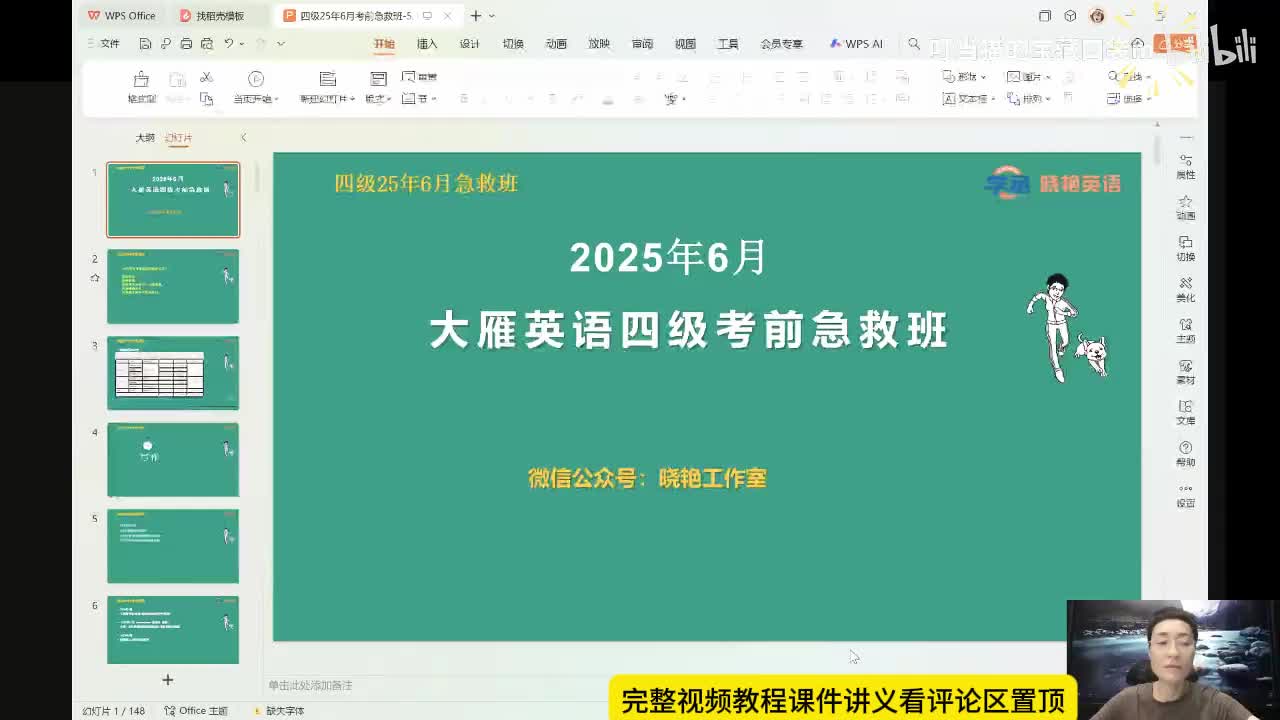Click the reset slide 重置 icon

pyautogui.click(x=420, y=77)
